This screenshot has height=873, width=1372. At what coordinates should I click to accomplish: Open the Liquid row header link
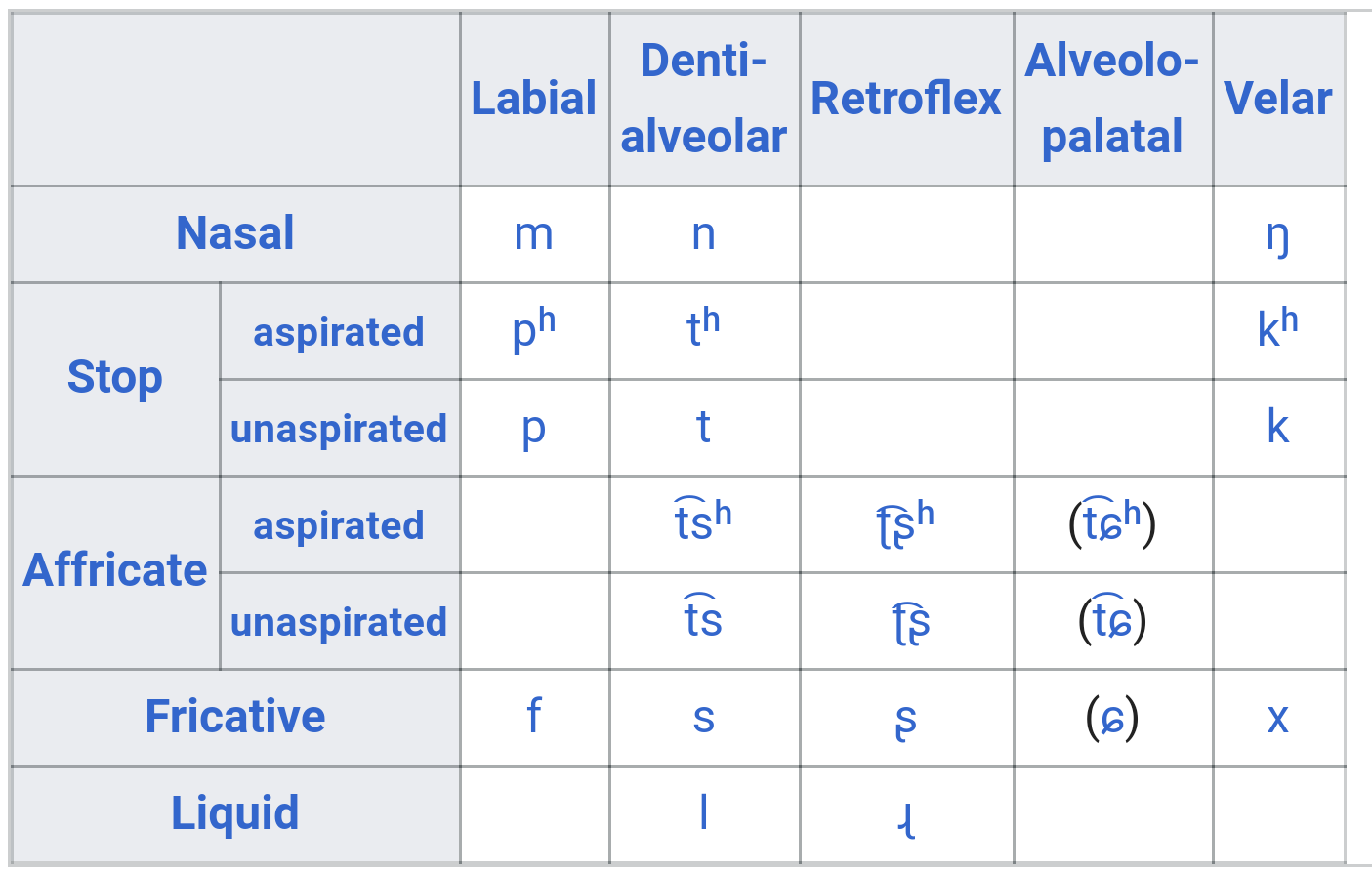click(234, 813)
